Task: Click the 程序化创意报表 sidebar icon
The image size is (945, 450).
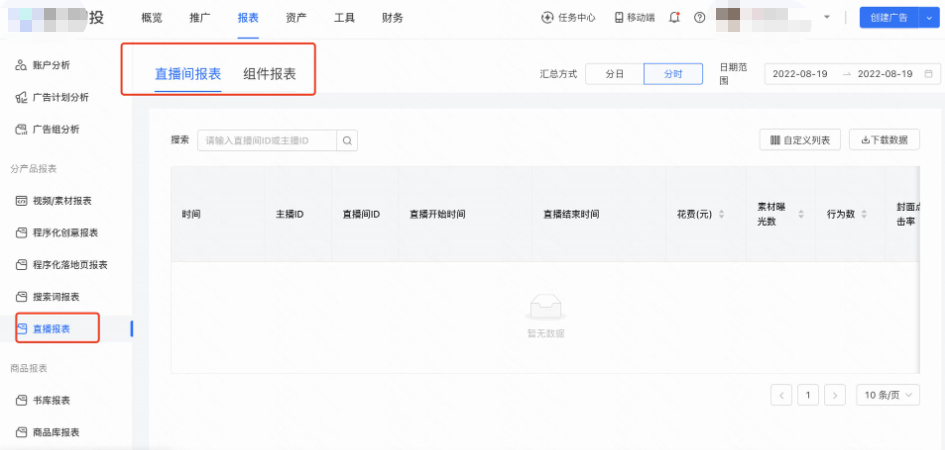Action: [21, 233]
